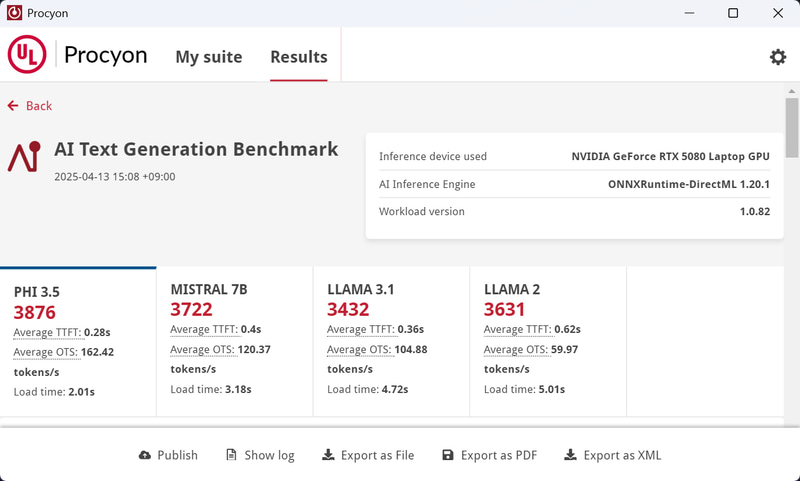Click the Load time 4.72s value

pos(395,389)
